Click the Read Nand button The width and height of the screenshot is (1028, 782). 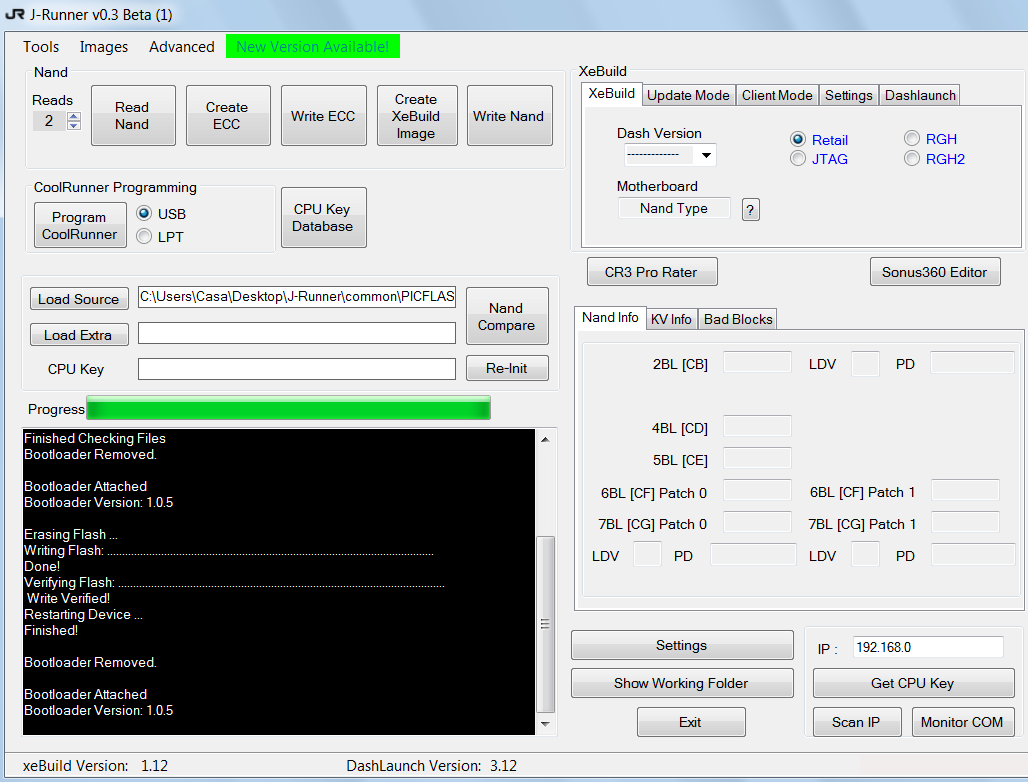(x=133, y=115)
